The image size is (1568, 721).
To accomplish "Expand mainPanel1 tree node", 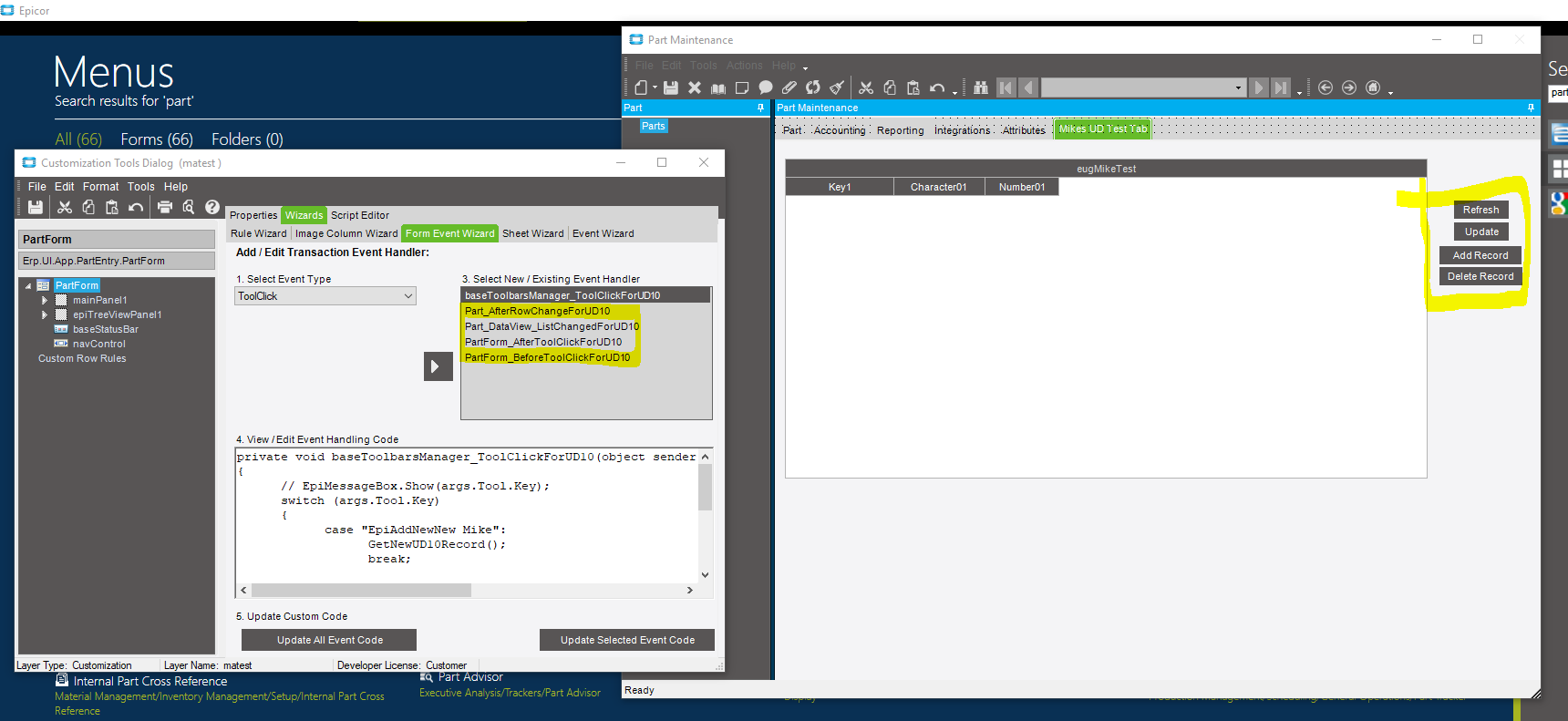I will click(x=44, y=300).
